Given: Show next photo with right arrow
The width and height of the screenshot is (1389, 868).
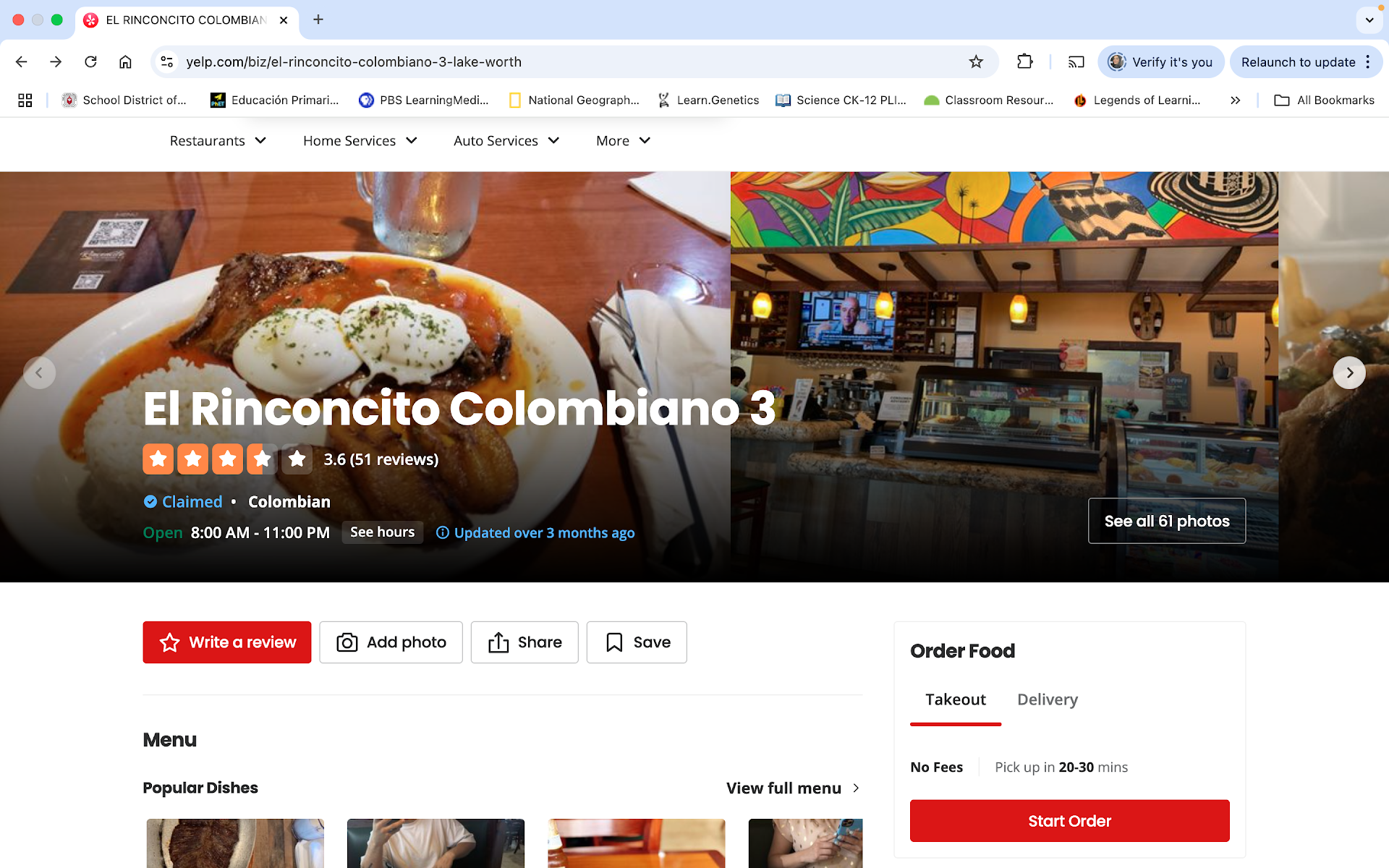Looking at the screenshot, I should click(x=1348, y=373).
